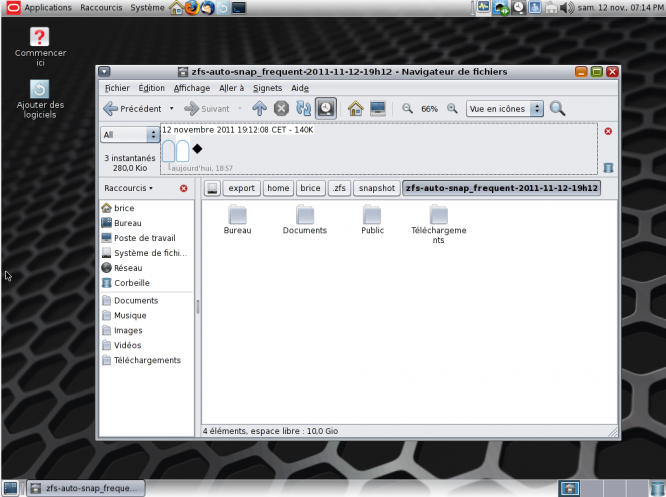Open the Signets menu
The width and height of the screenshot is (666, 497).
pos(267,88)
